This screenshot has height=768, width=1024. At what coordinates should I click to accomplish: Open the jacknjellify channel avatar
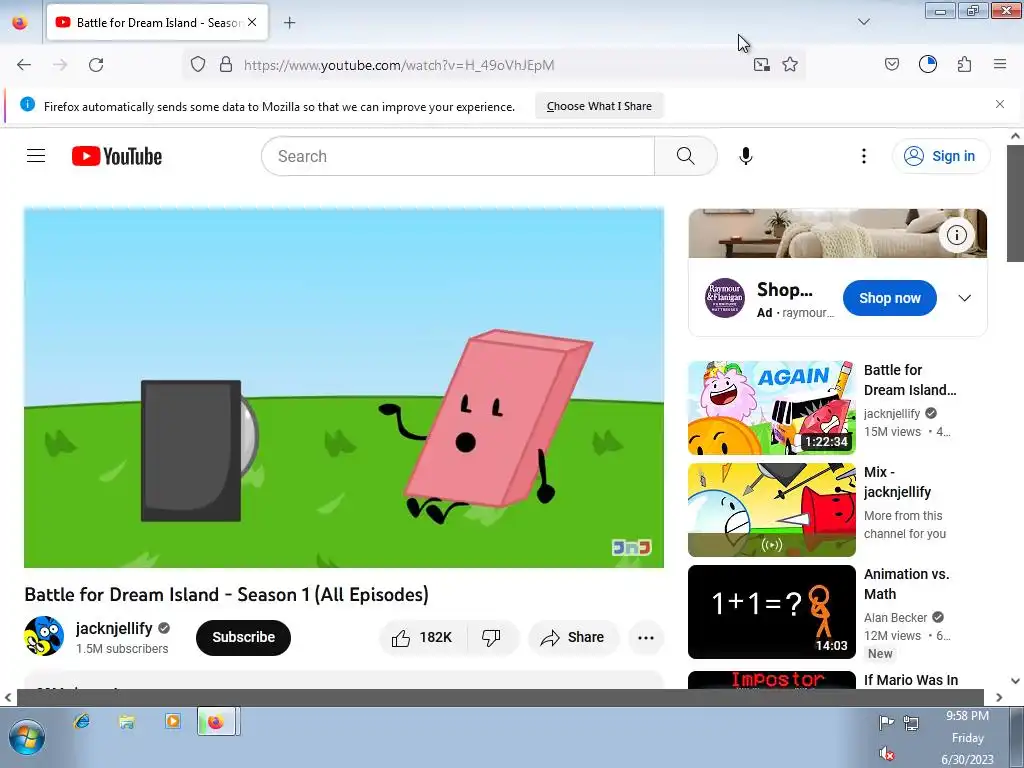click(44, 636)
